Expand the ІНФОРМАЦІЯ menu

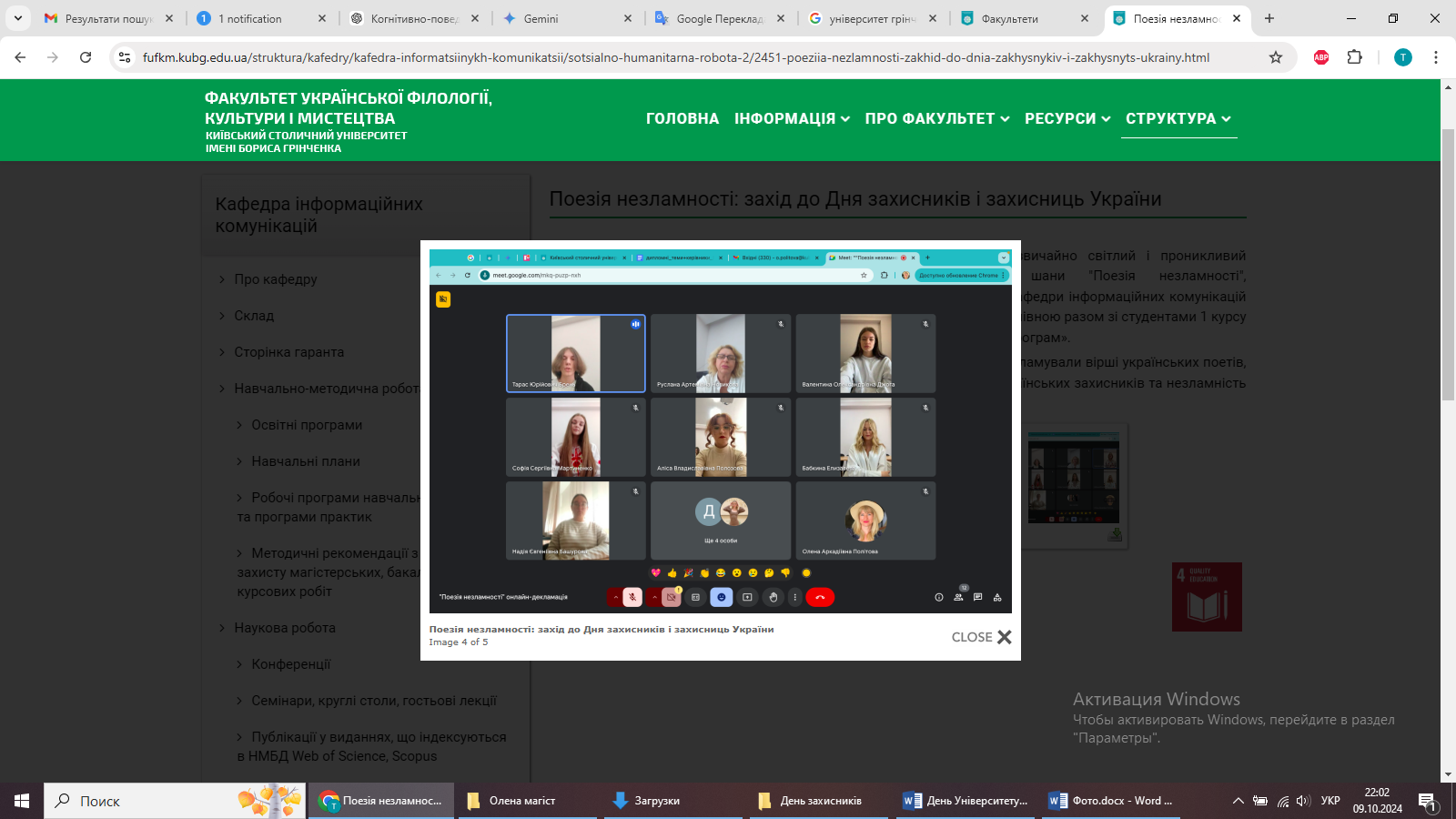coord(792,118)
